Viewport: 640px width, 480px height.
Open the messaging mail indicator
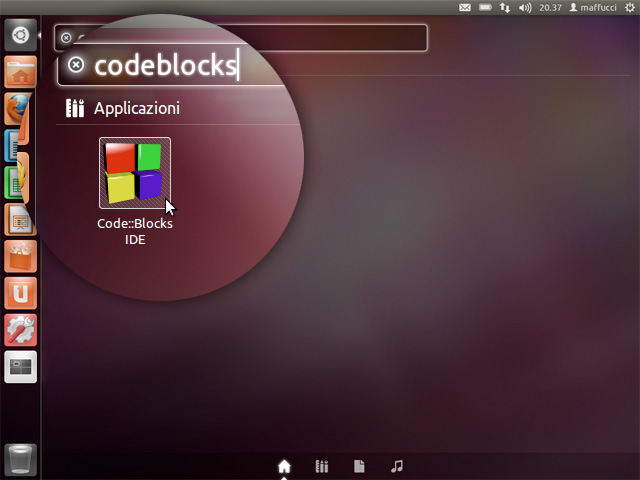[x=465, y=7]
